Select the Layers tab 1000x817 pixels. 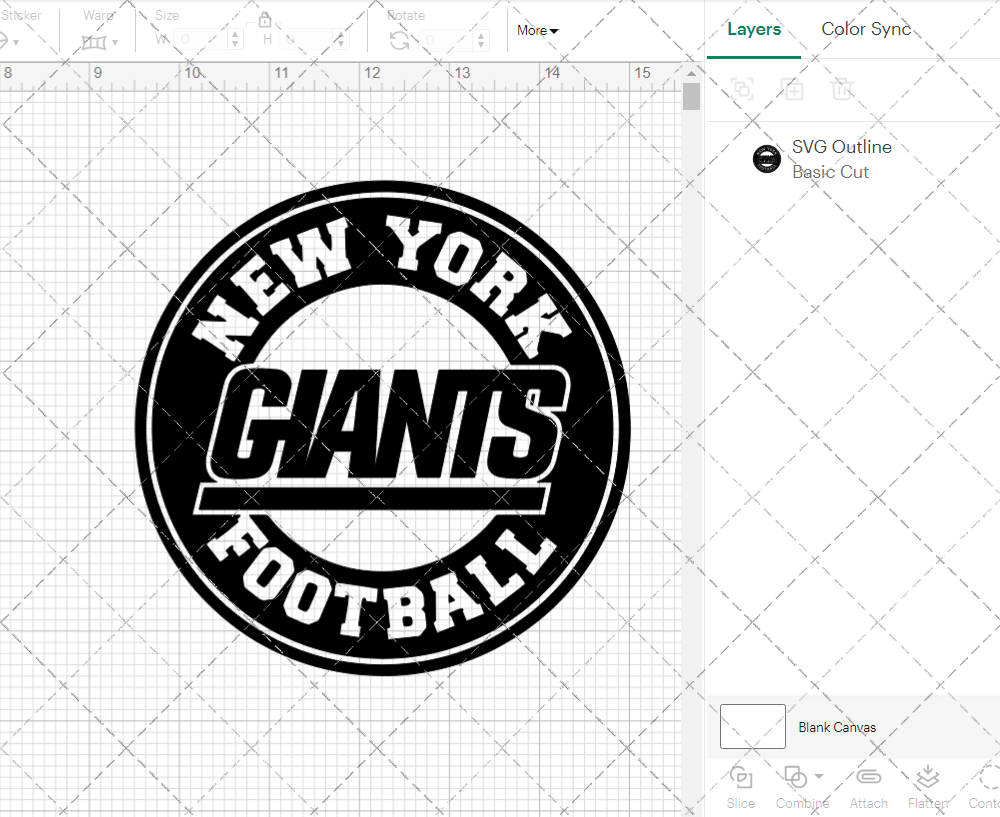[754, 29]
